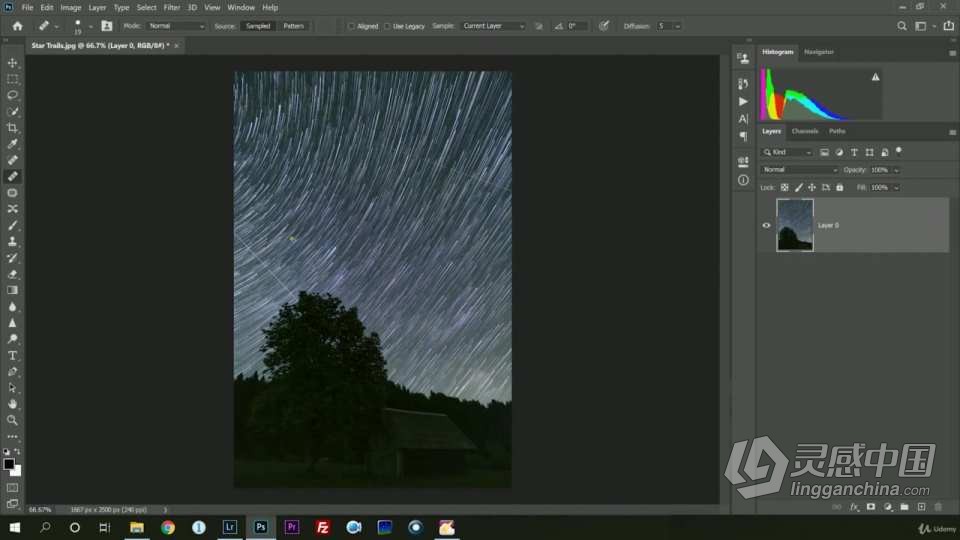Viewport: 960px width, 540px height.
Task: Open the Select menu
Action: point(146,7)
